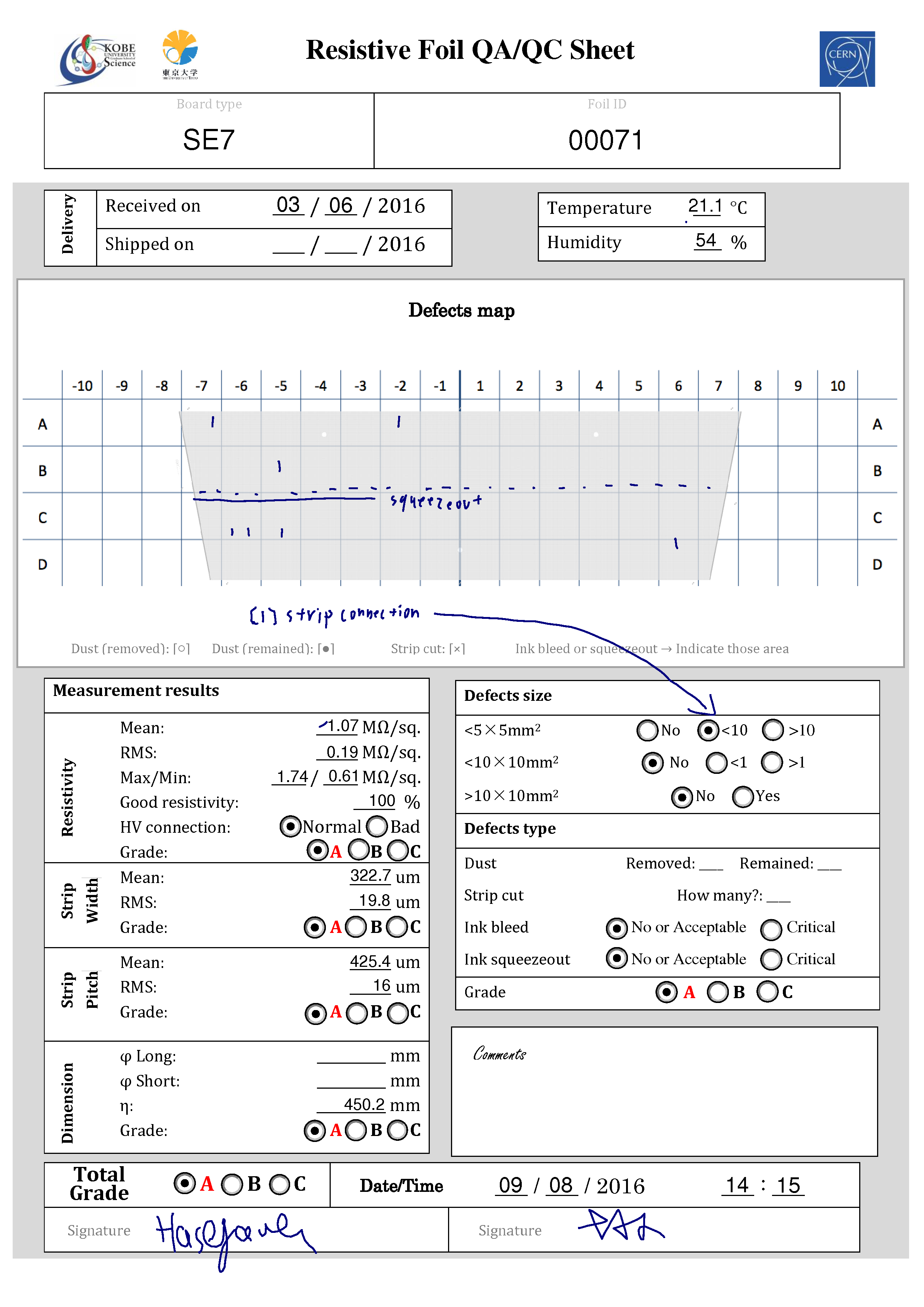The height and width of the screenshot is (1307, 924).
Task: Select Total Grade C
Action: pyautogui.click(x=279, y=1185)
